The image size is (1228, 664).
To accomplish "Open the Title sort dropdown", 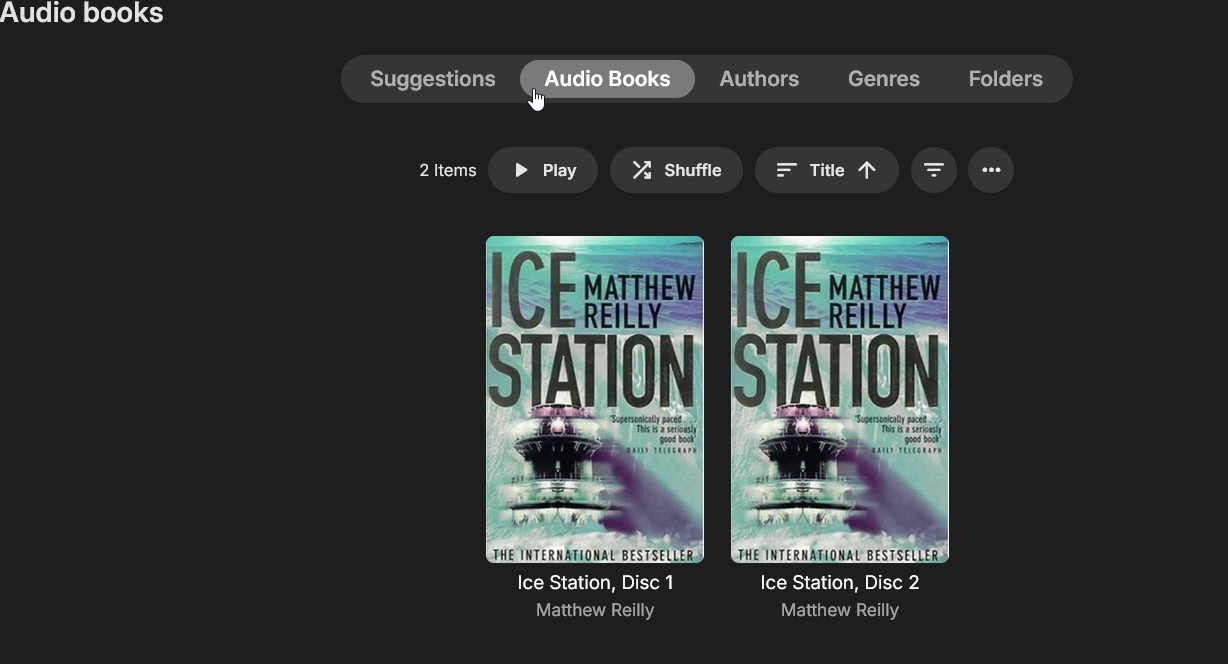I will [x=827, y=170].
